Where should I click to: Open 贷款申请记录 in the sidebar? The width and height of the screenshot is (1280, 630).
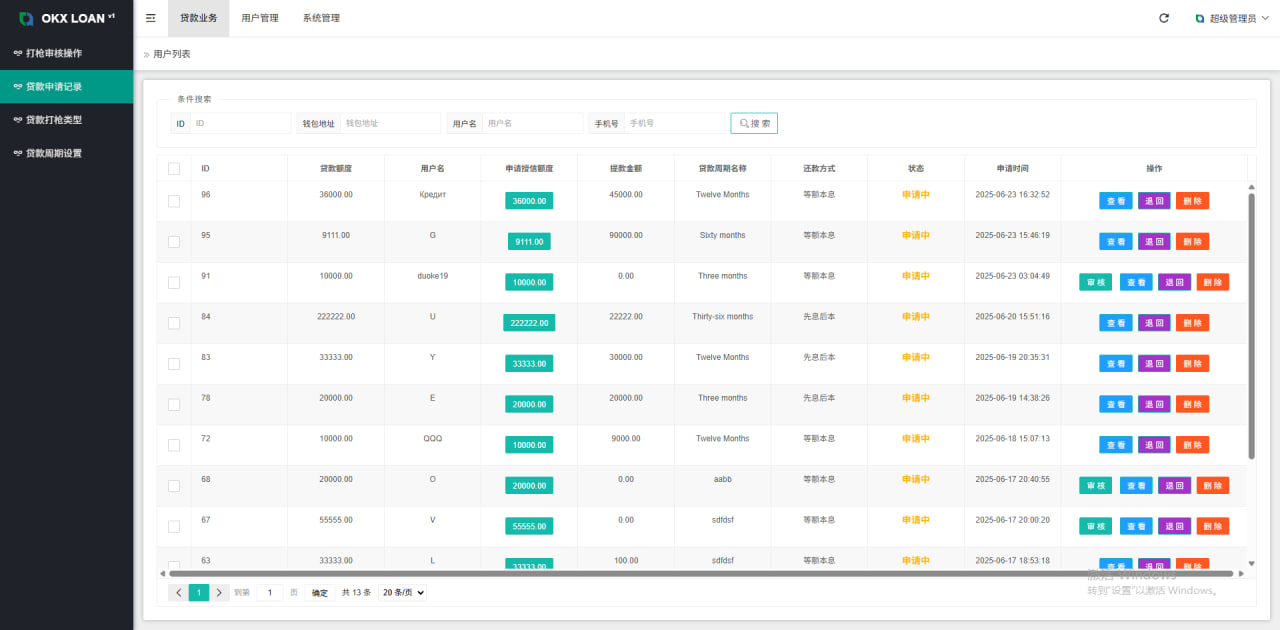tap(66, 87)
